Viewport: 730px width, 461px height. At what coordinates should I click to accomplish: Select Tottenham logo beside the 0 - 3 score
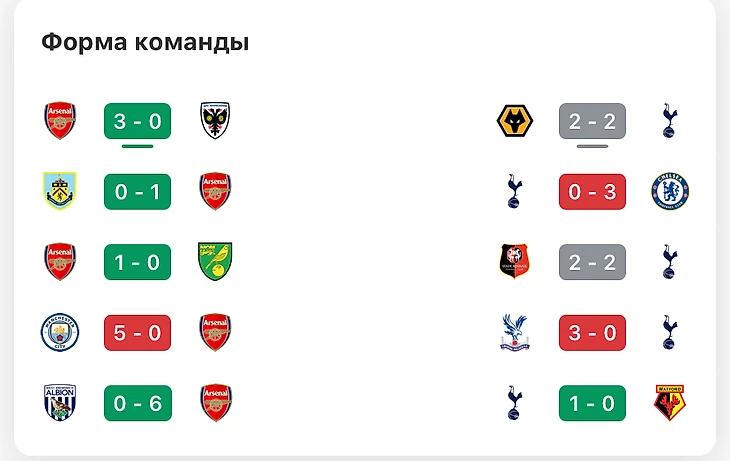pos(515,191)
